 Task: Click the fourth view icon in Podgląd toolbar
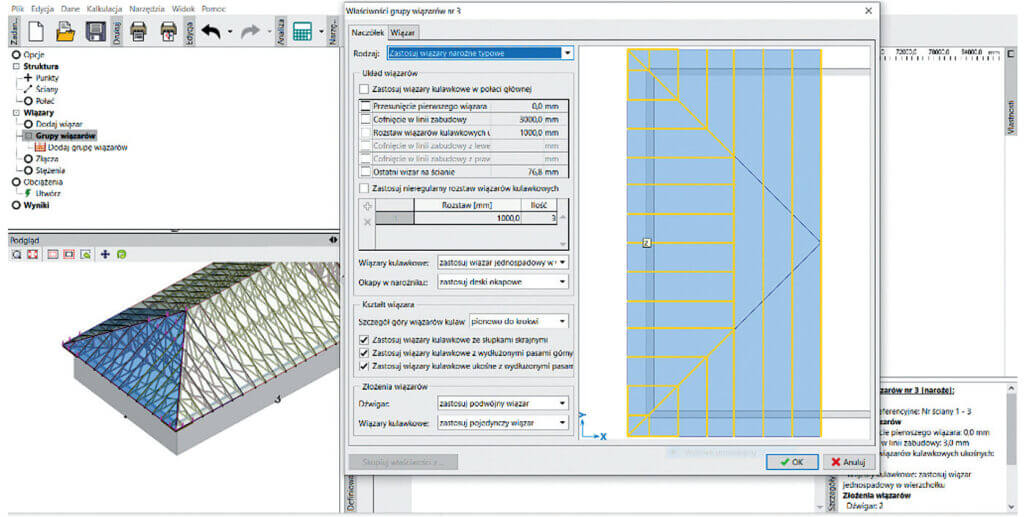(69, 255)
